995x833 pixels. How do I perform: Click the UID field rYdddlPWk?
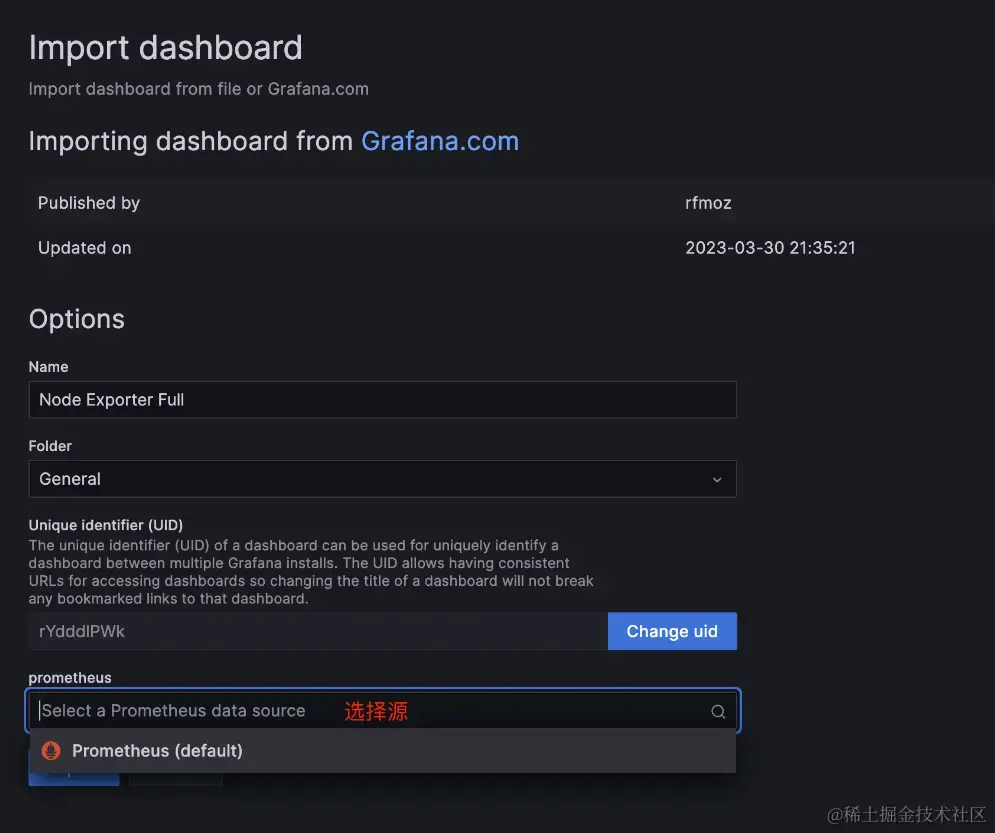318,631
